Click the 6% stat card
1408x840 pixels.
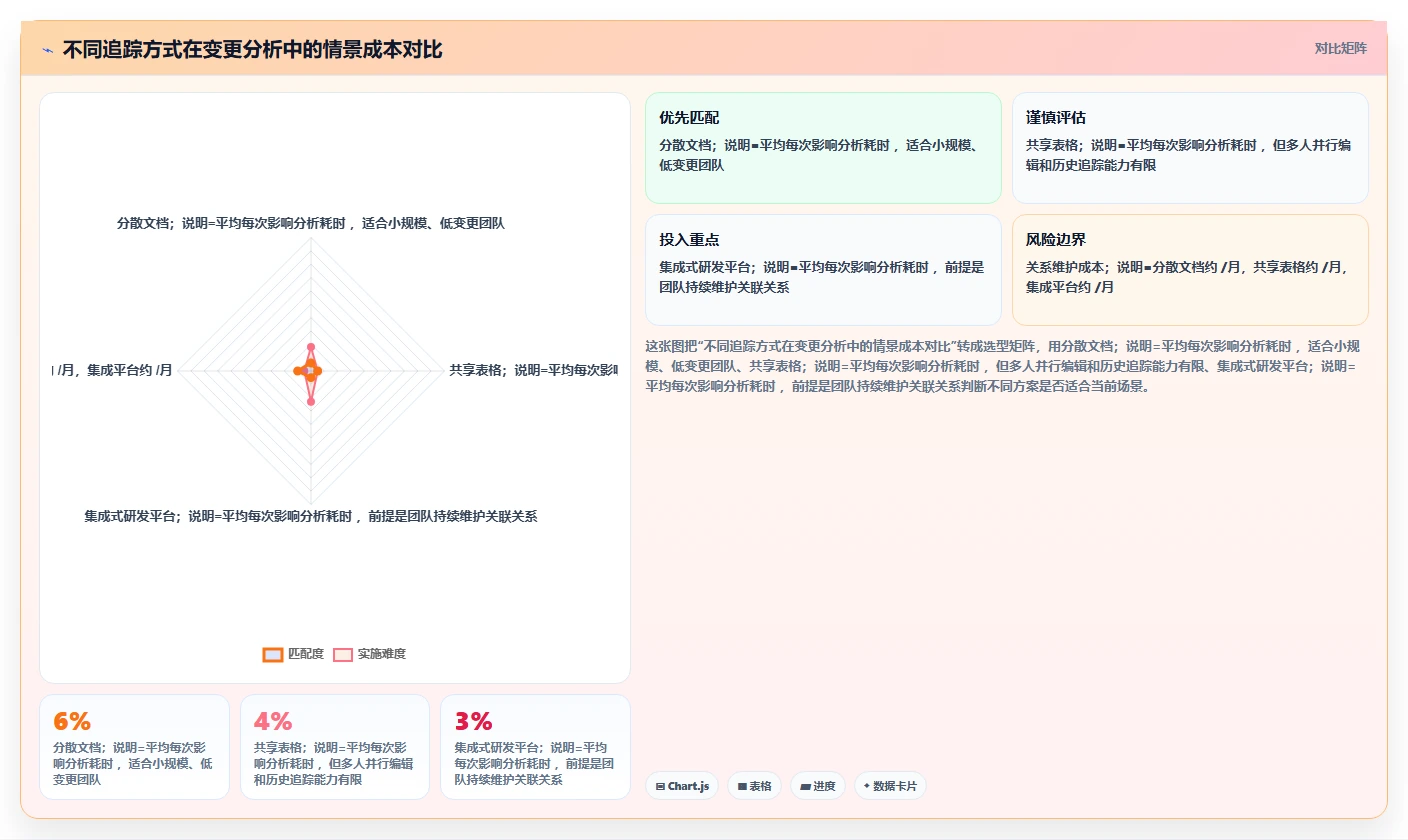pyautogui.click(x=134, y=747)
